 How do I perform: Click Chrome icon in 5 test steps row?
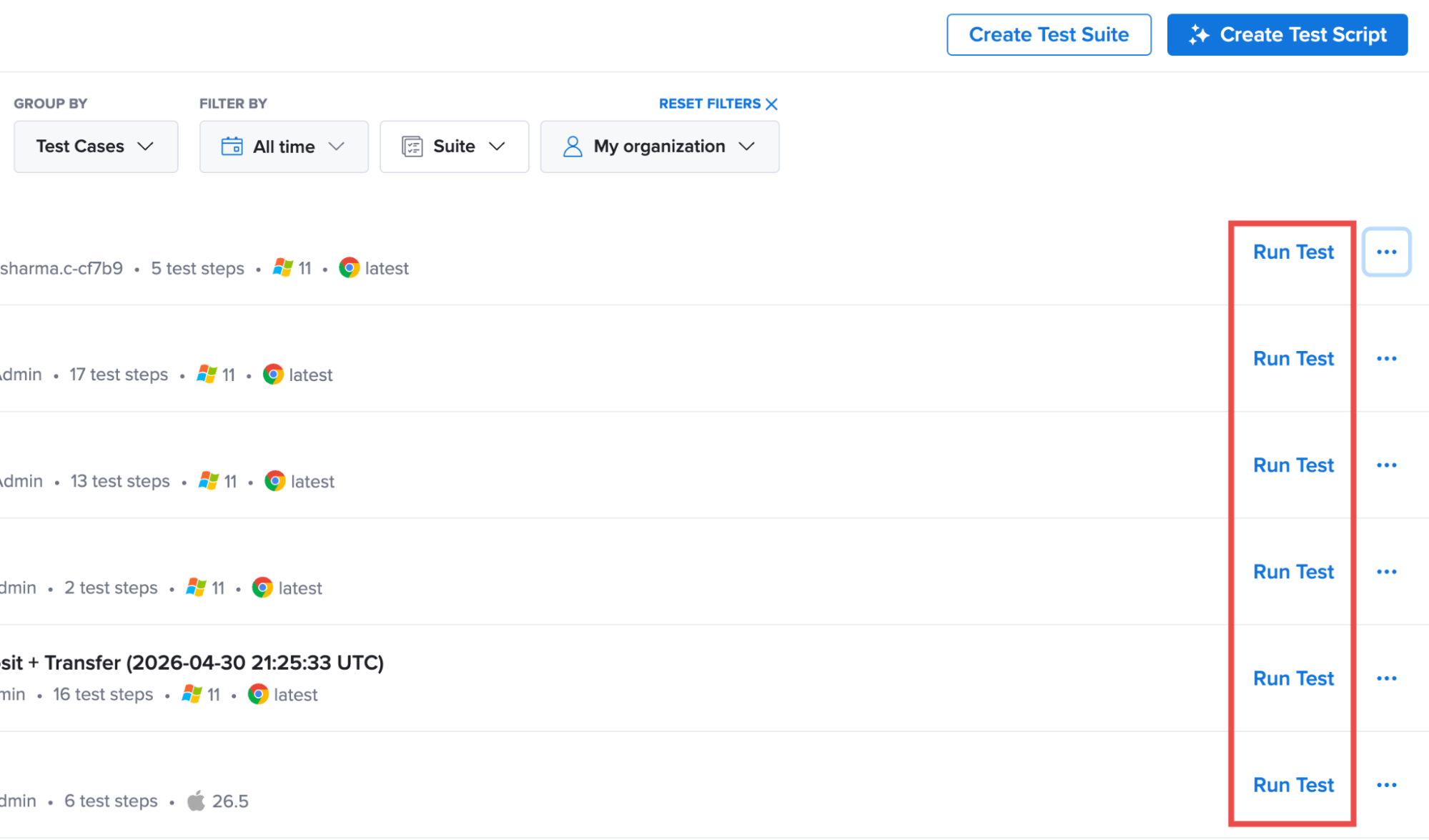click(x=349, y=268)
